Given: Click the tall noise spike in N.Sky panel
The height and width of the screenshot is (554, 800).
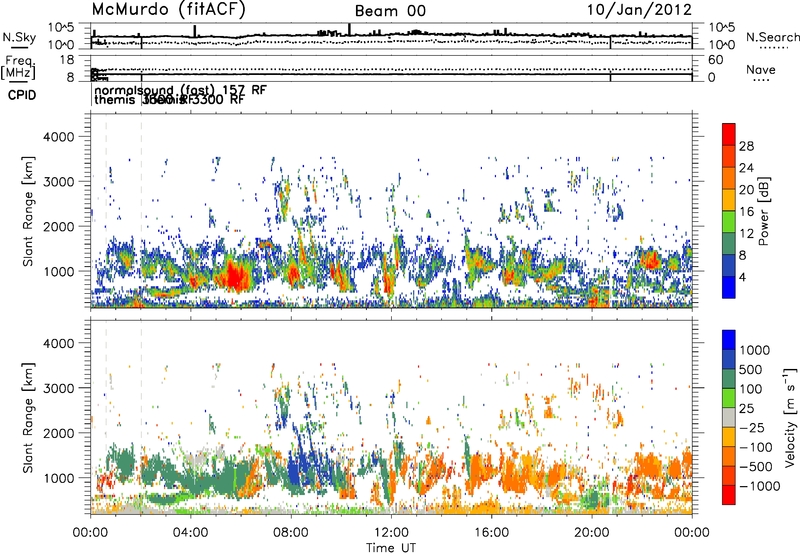Looking at the screenshot, I should (349, 30).
